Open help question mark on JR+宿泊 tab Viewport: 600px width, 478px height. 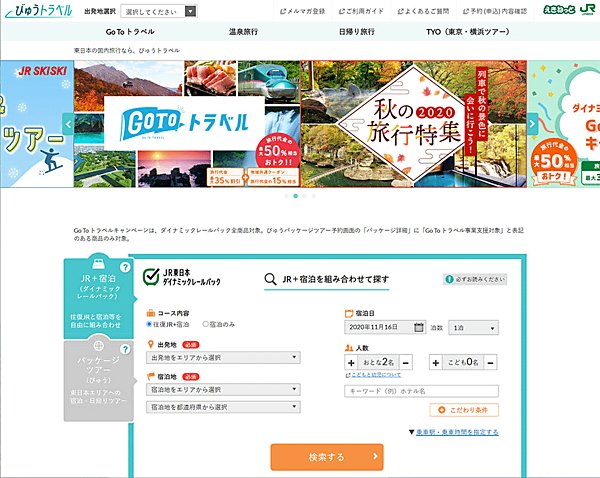(125, 267)
